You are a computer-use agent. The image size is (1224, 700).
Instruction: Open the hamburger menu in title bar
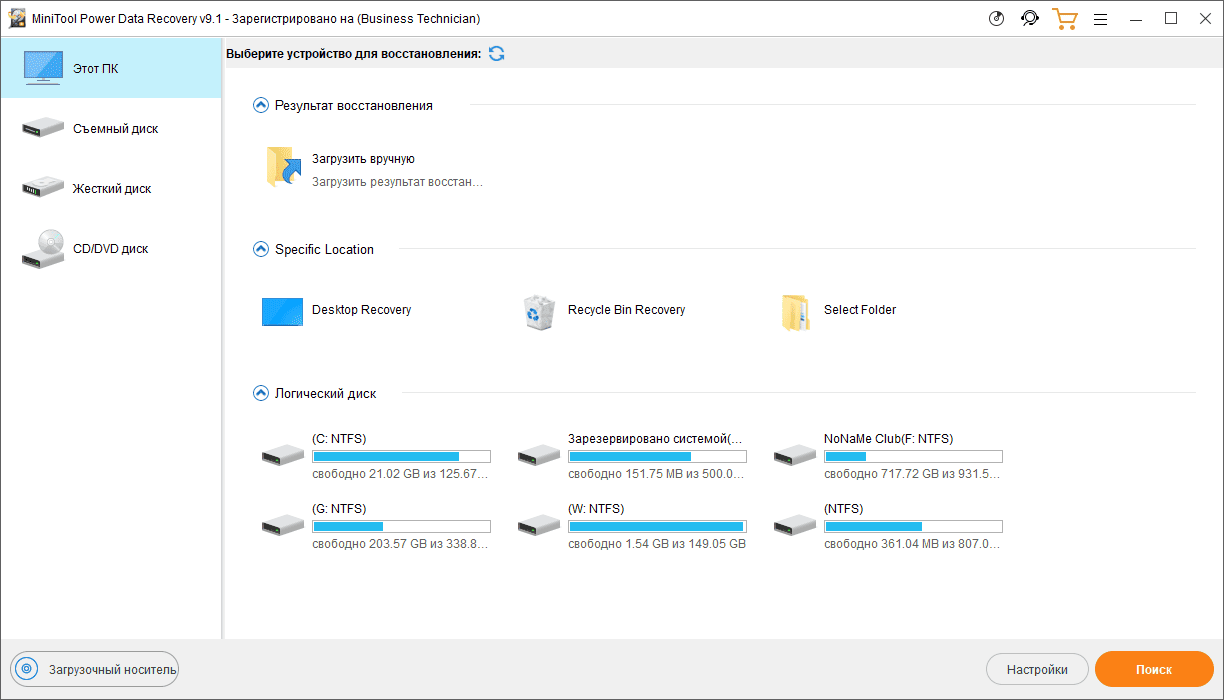[x=1100, y=19]
